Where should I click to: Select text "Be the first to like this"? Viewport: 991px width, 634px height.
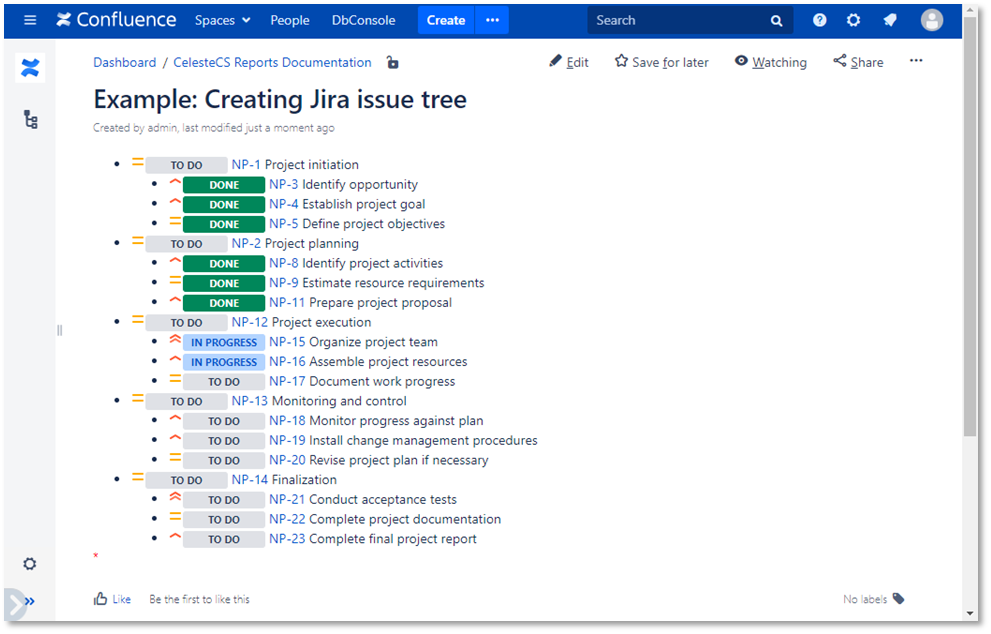199,599
